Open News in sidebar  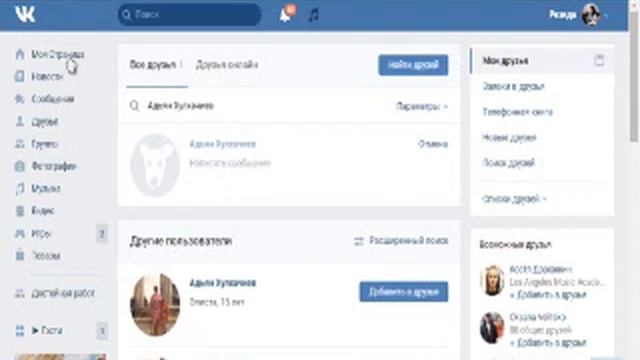[x=47, y=76]
